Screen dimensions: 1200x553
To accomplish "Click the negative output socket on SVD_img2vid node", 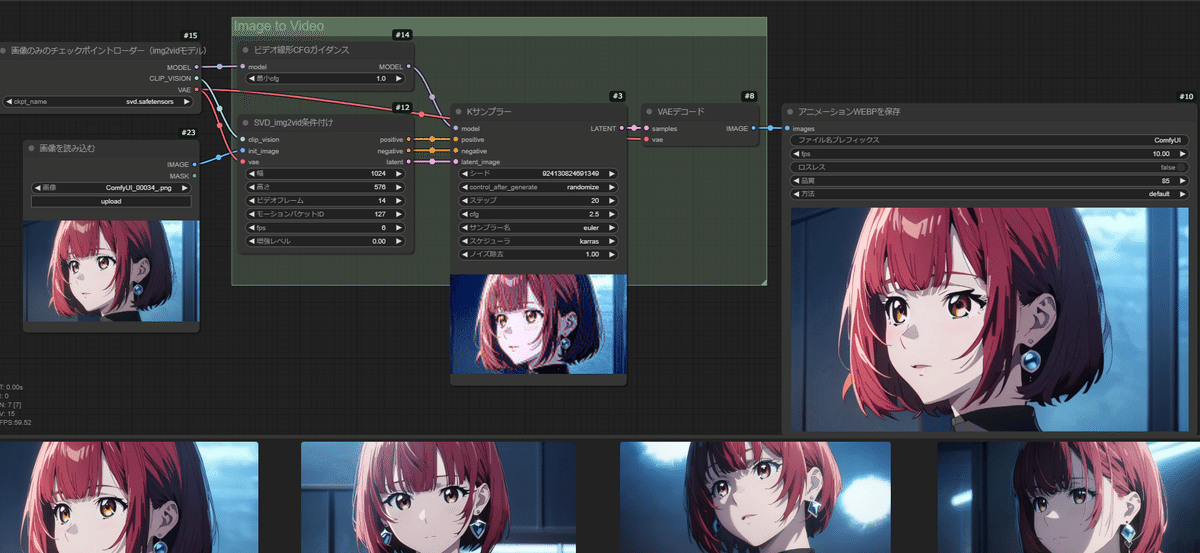I will coord(410,150).
